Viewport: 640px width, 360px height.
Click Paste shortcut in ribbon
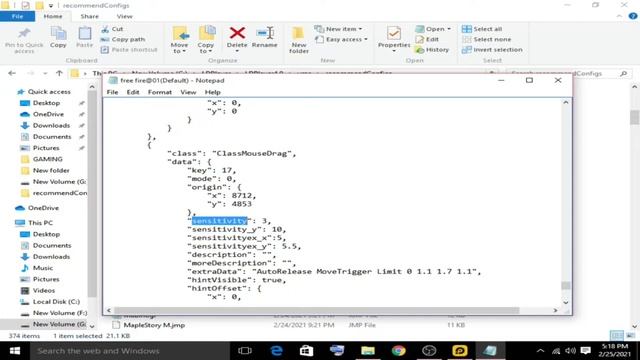(129, 49)
